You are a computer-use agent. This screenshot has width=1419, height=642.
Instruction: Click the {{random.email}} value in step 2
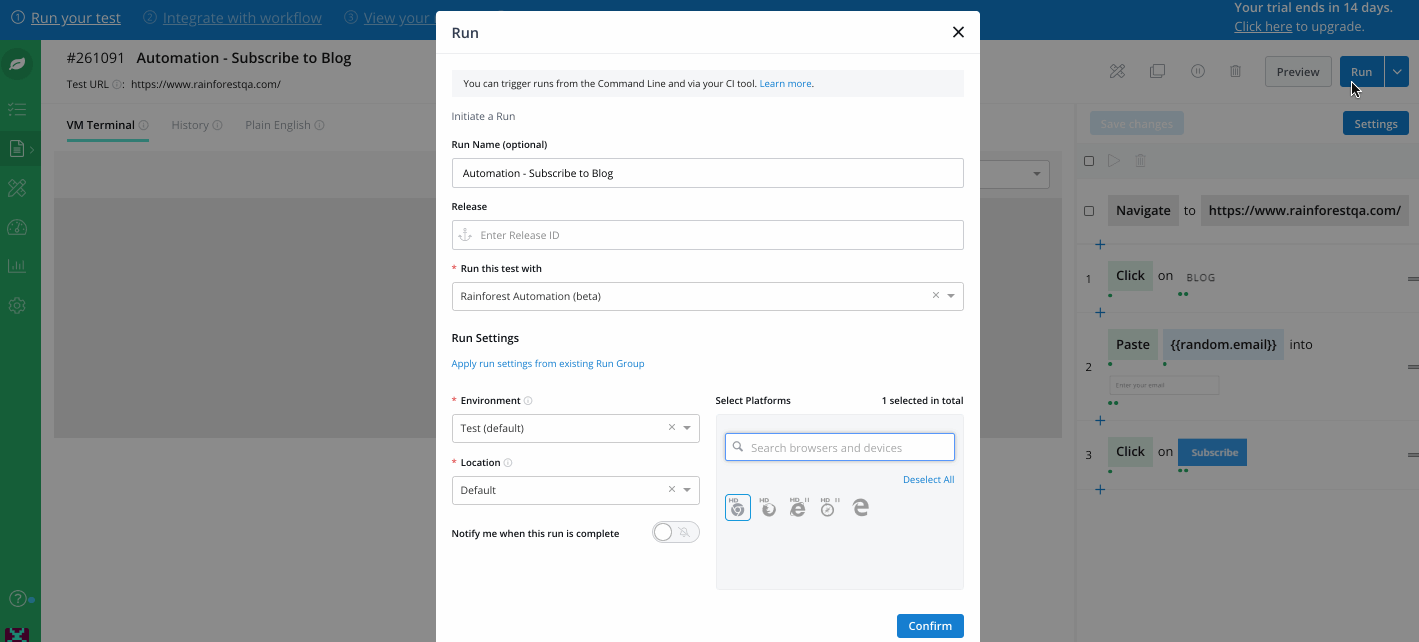(1223, 344)
